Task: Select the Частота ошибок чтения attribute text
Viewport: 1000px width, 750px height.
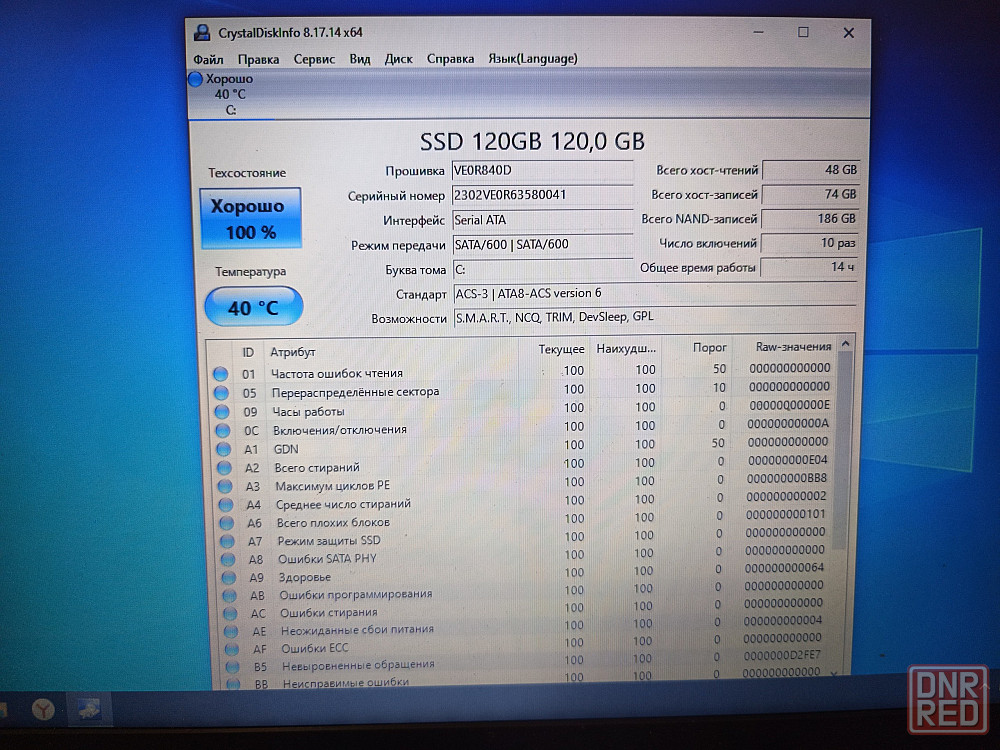Action: coord(337,374)
